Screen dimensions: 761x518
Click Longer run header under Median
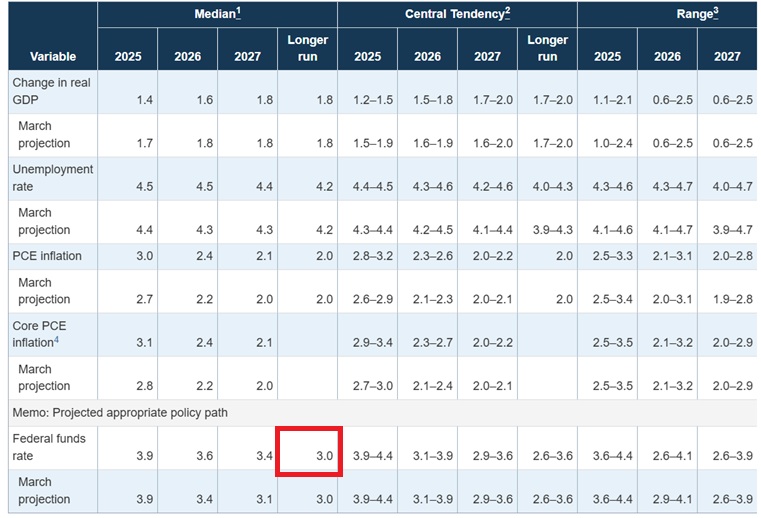(307, 48)
